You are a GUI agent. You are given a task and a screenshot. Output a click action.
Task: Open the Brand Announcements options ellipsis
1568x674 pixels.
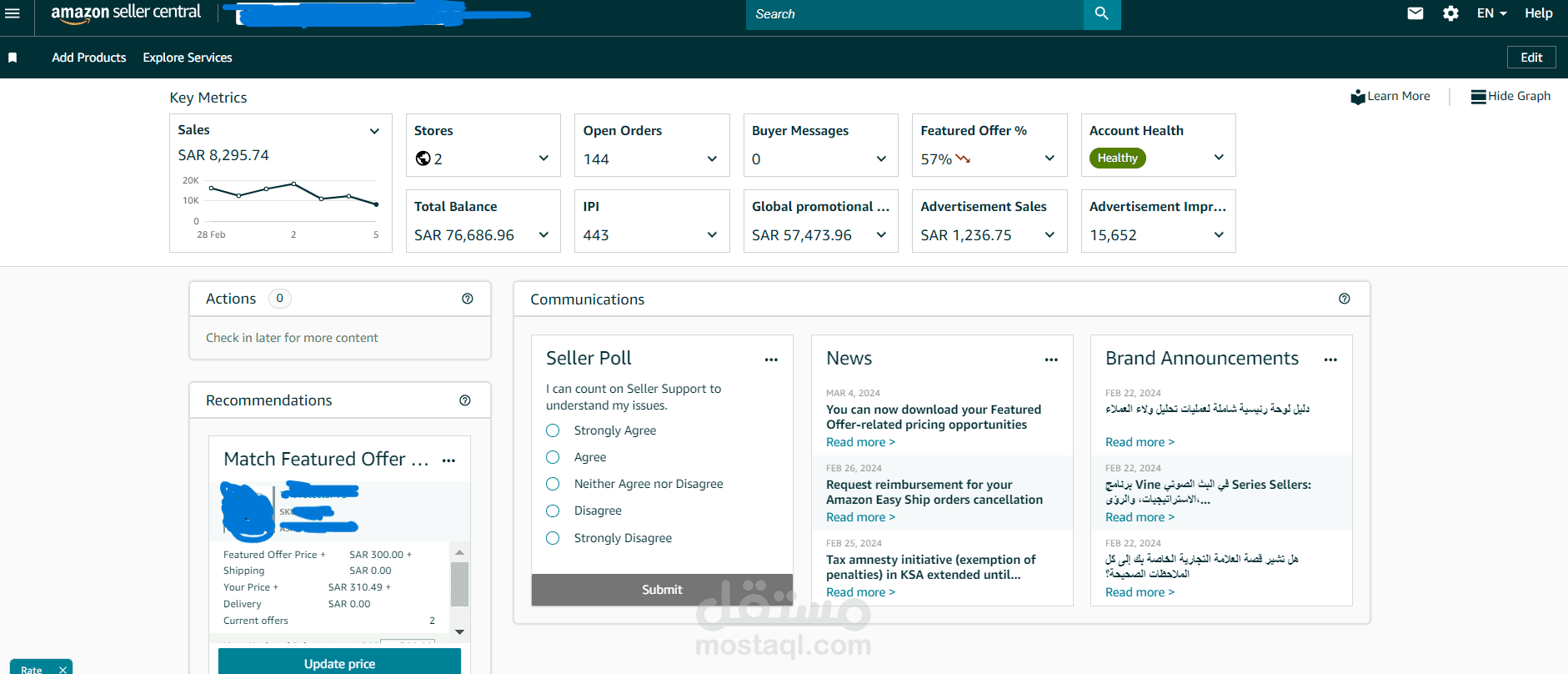[1330, 360]
